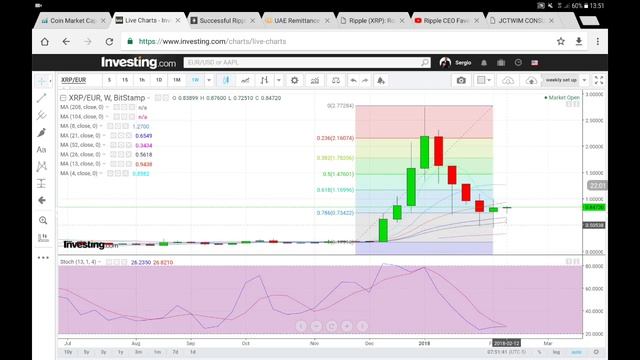Select the XABCD pattern tool

42,167
